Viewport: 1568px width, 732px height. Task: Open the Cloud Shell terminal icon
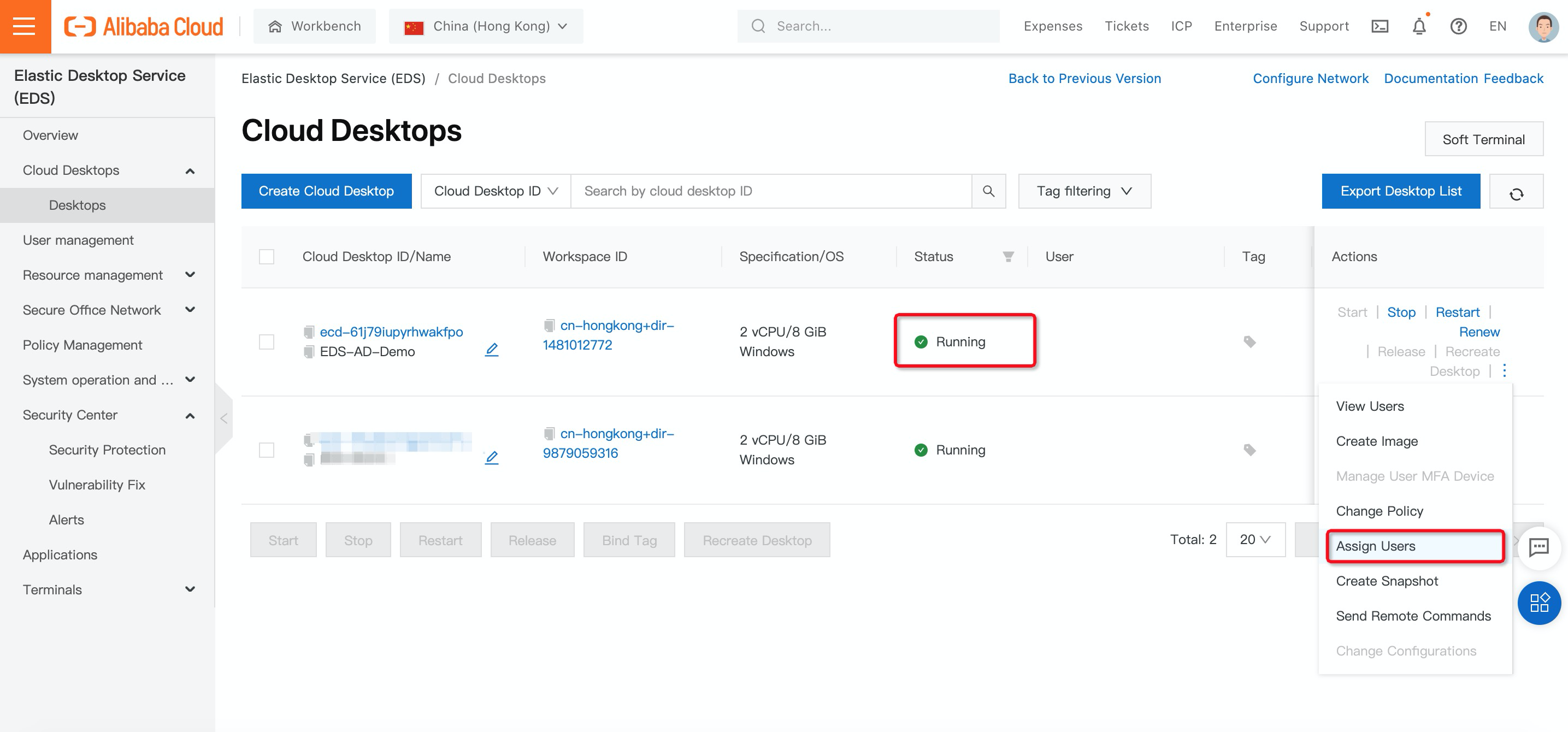[x=1380, y=26]
